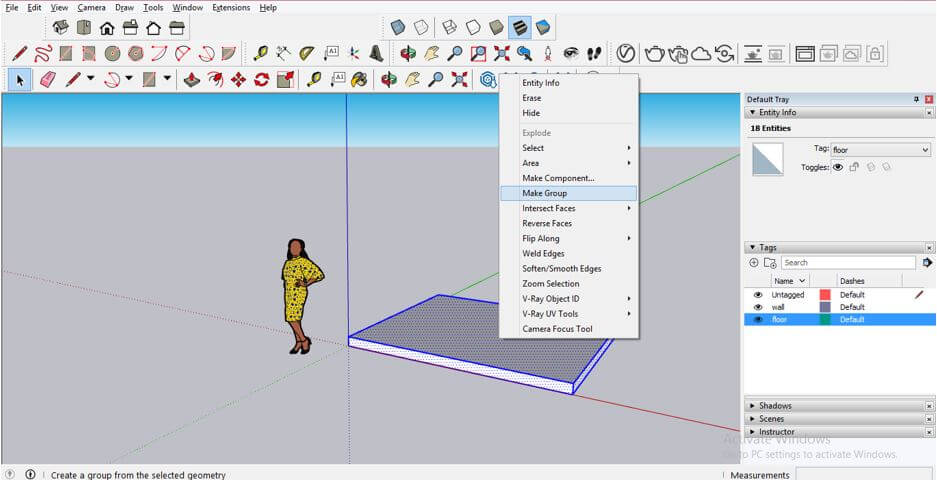The image size is (937, 485).
Task: Click the Tags Details arrow button
Action: click(927, 263)
